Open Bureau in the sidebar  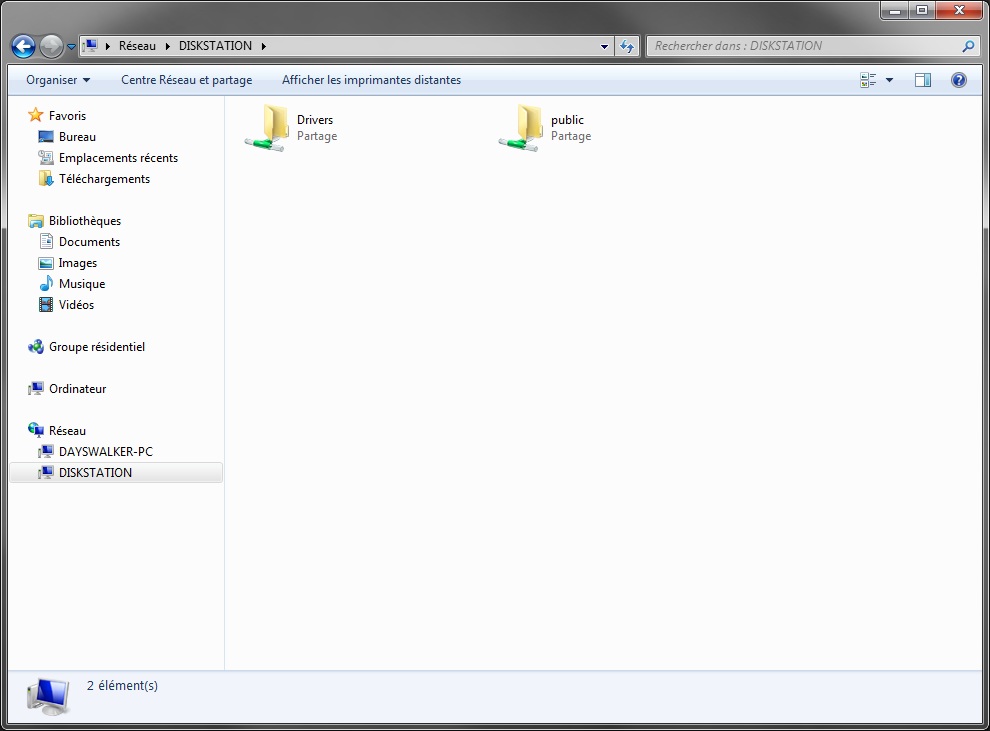[77, 137]
